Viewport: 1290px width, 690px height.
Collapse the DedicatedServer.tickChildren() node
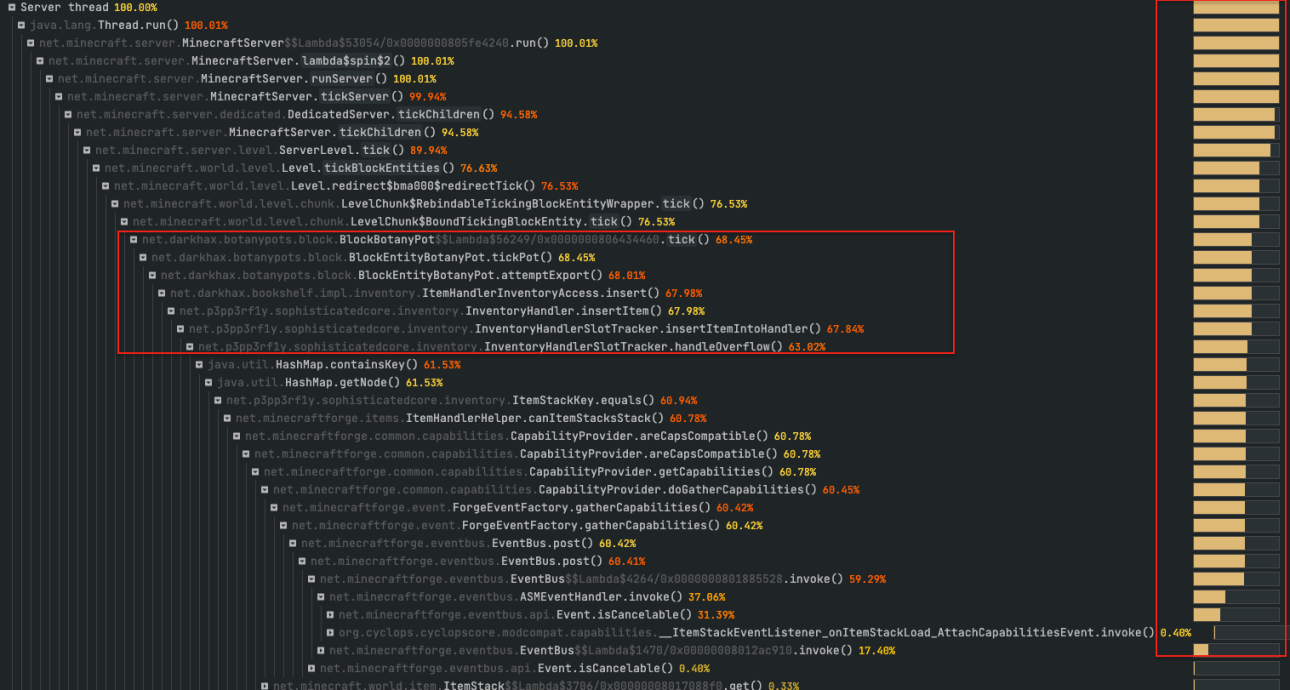click(68, 115)
